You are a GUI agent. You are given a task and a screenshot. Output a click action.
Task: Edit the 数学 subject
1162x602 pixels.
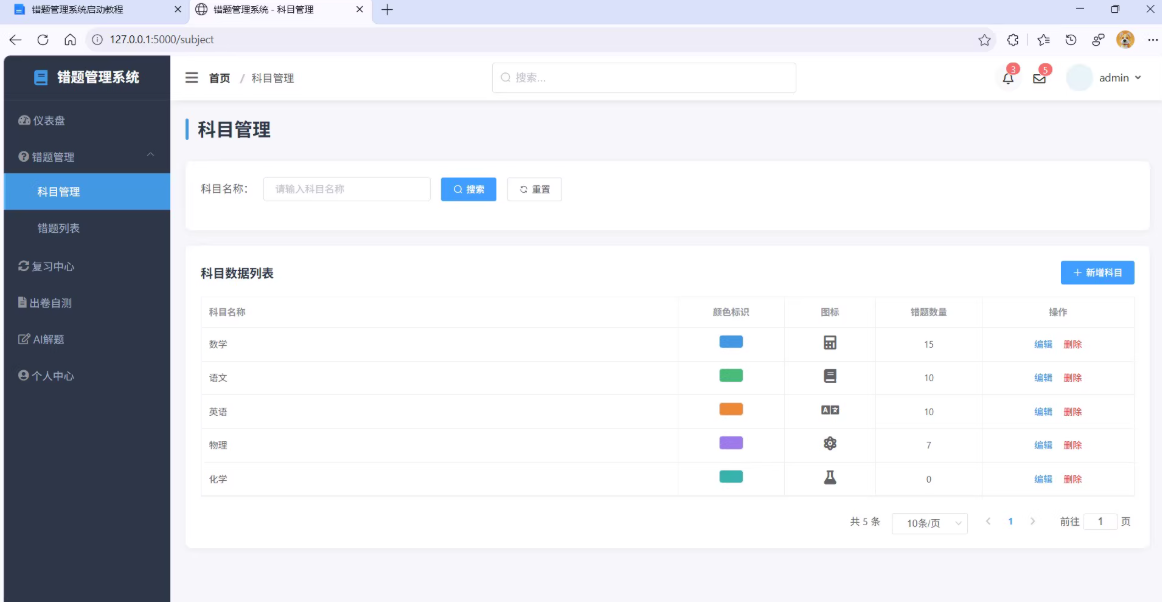[1043, 344]
